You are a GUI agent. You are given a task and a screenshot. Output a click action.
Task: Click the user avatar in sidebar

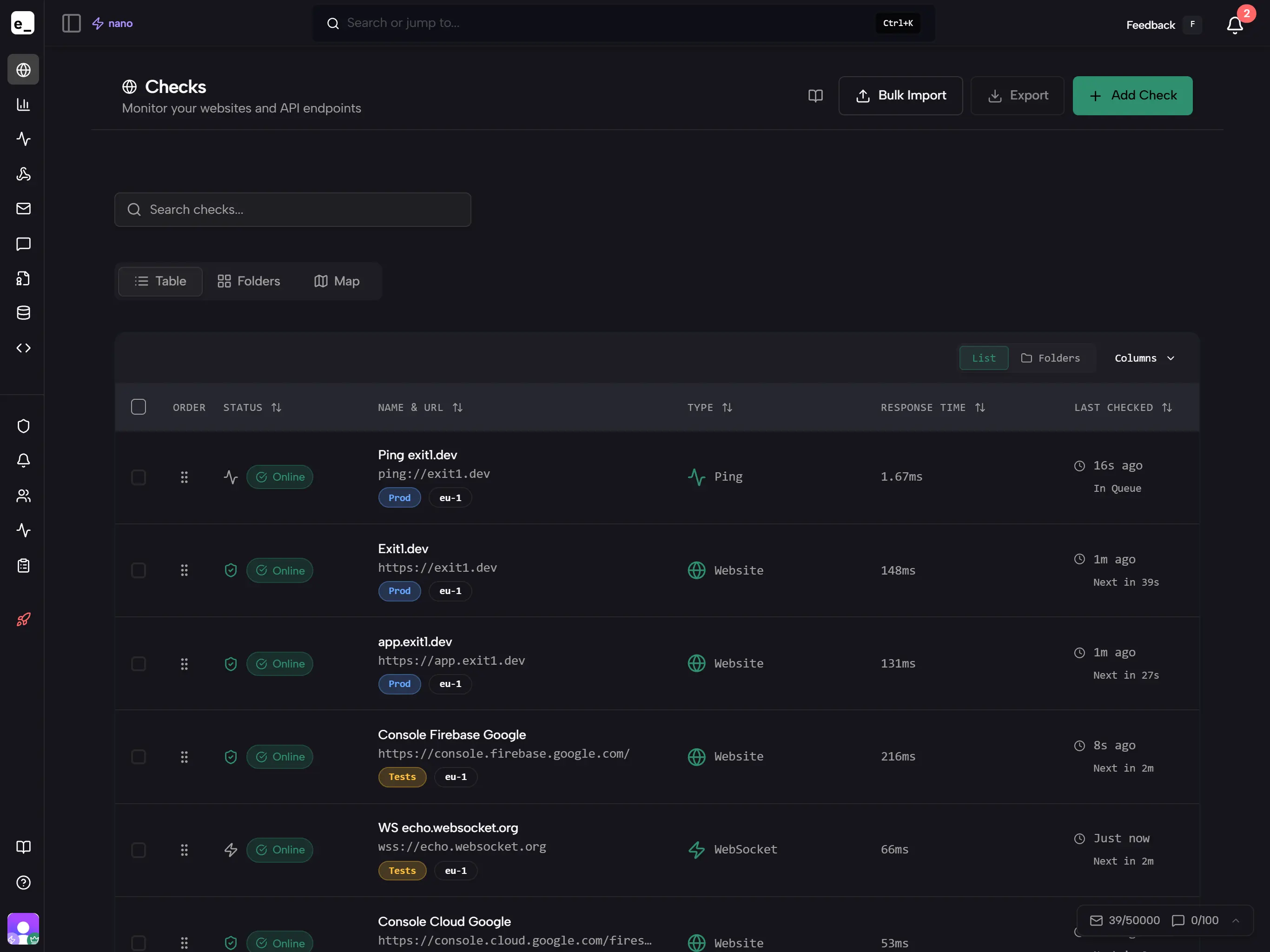[23, 928]
